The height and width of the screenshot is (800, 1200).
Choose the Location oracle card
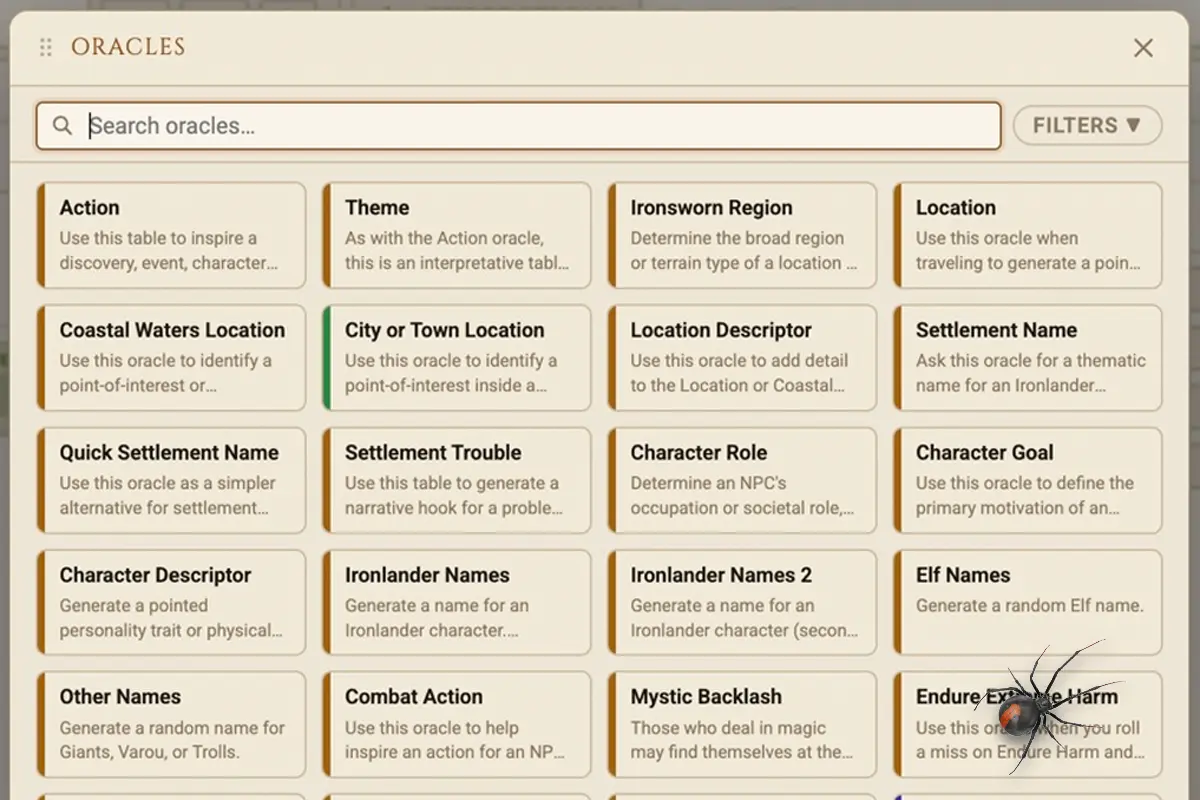(1028, 235)
